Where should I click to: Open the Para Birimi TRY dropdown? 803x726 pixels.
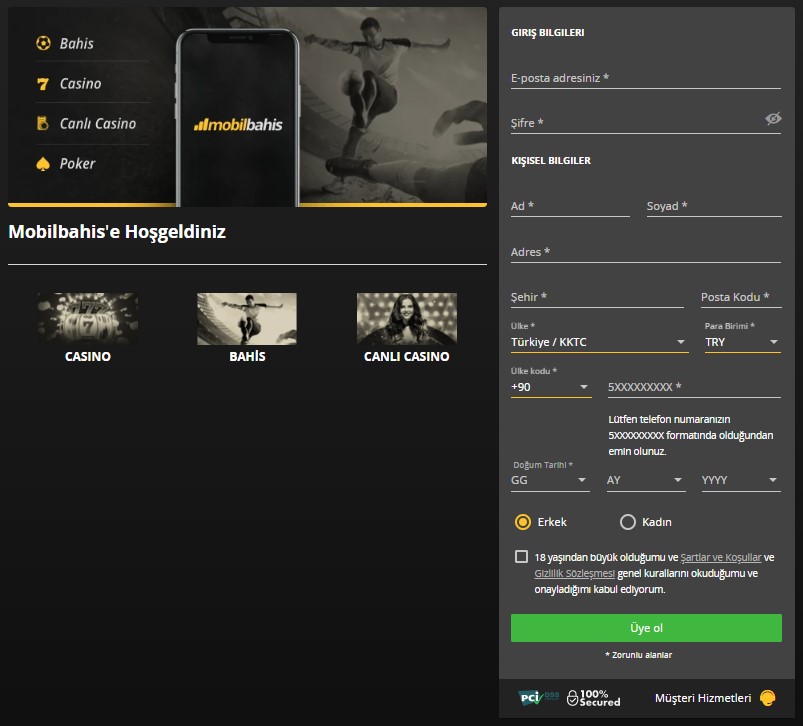coord(743,342)
